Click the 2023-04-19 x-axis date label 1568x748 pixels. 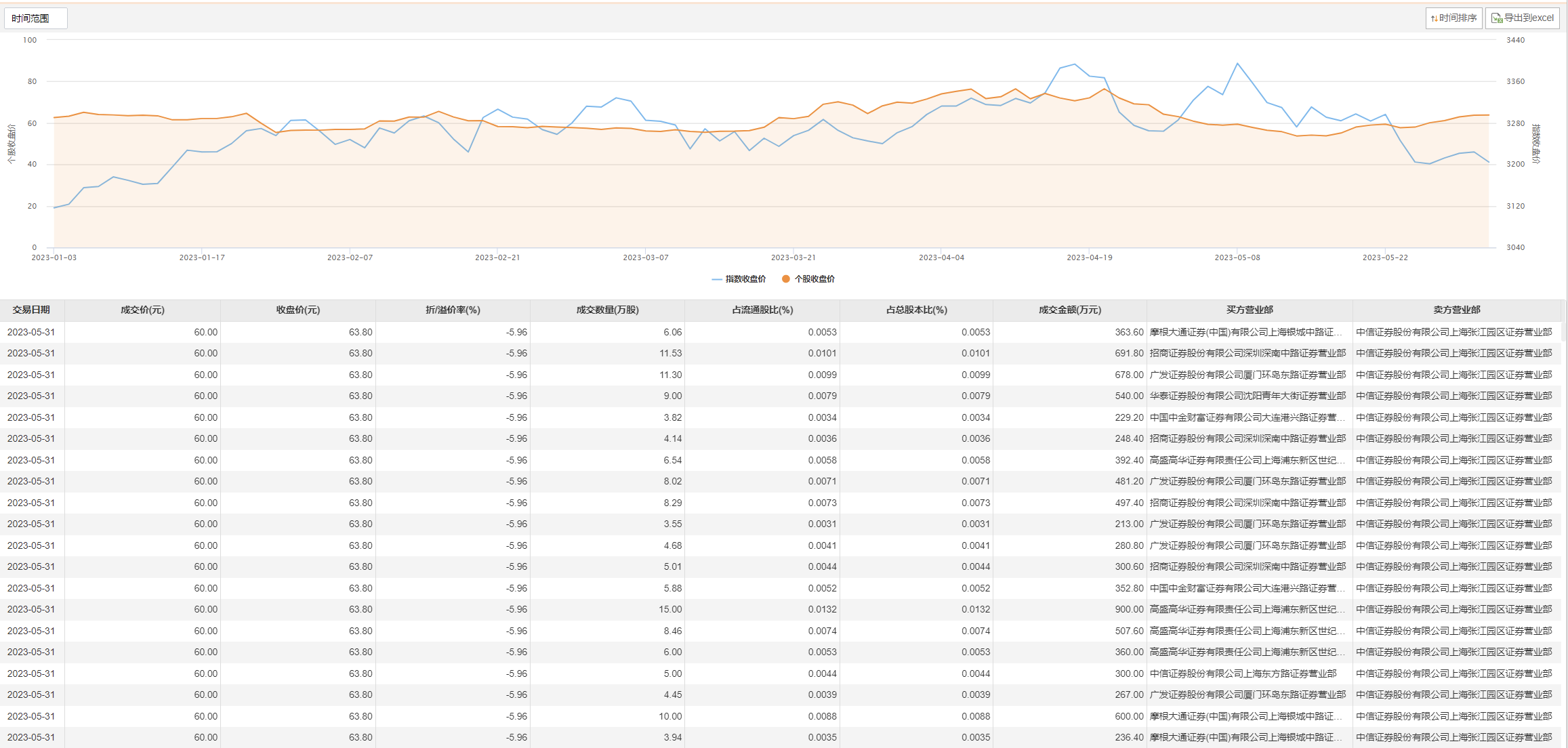pos(1089,258)
